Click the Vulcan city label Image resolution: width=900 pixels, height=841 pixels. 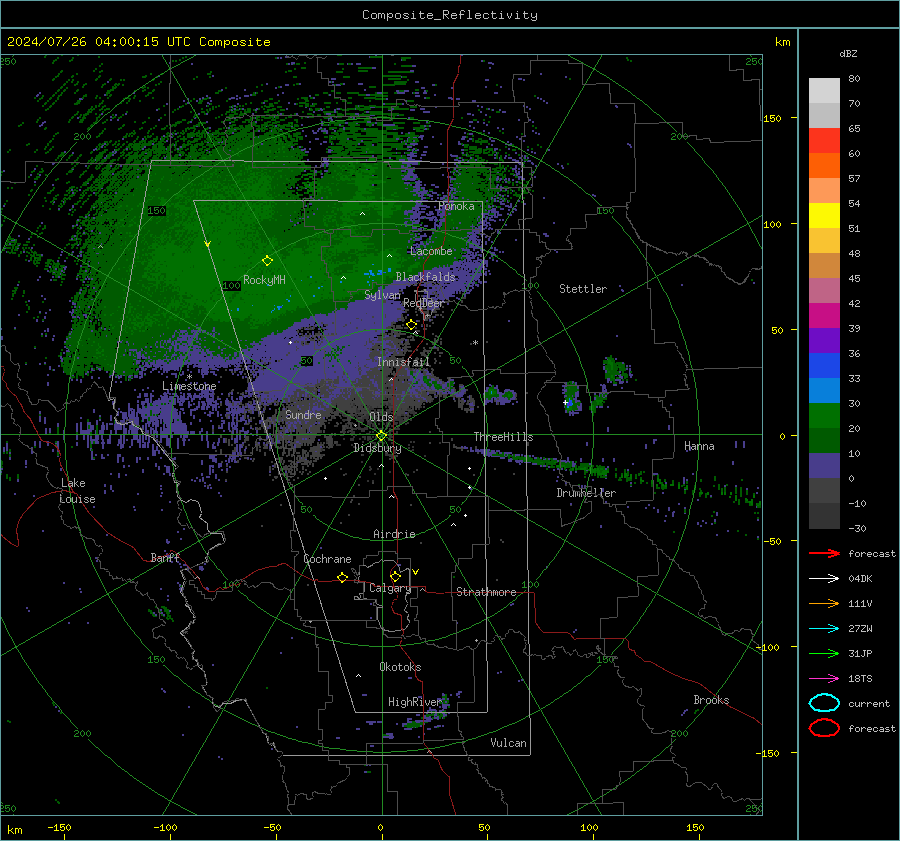(508, 743)
